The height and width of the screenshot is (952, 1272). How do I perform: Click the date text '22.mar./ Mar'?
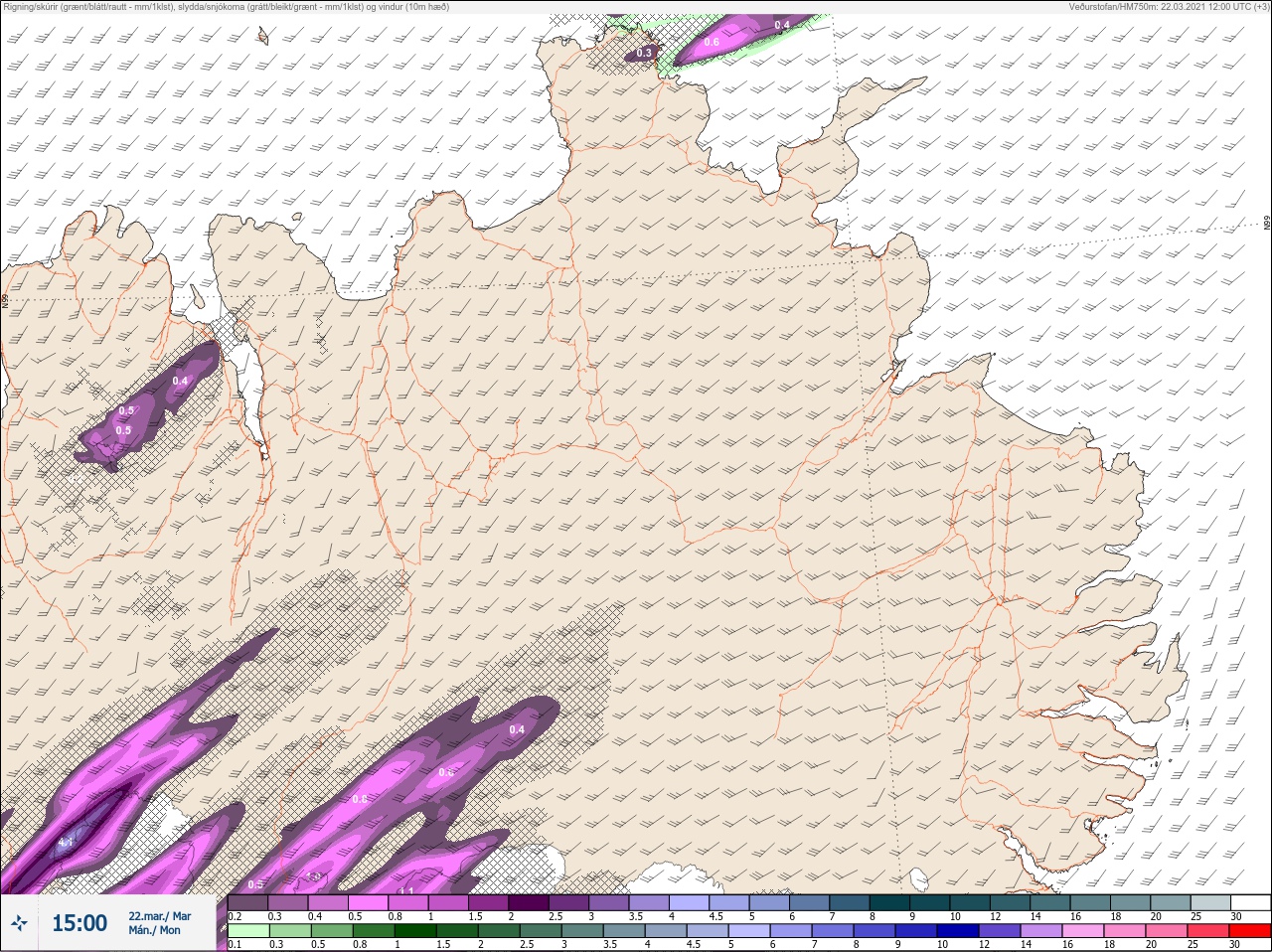(x=160, y=916)
